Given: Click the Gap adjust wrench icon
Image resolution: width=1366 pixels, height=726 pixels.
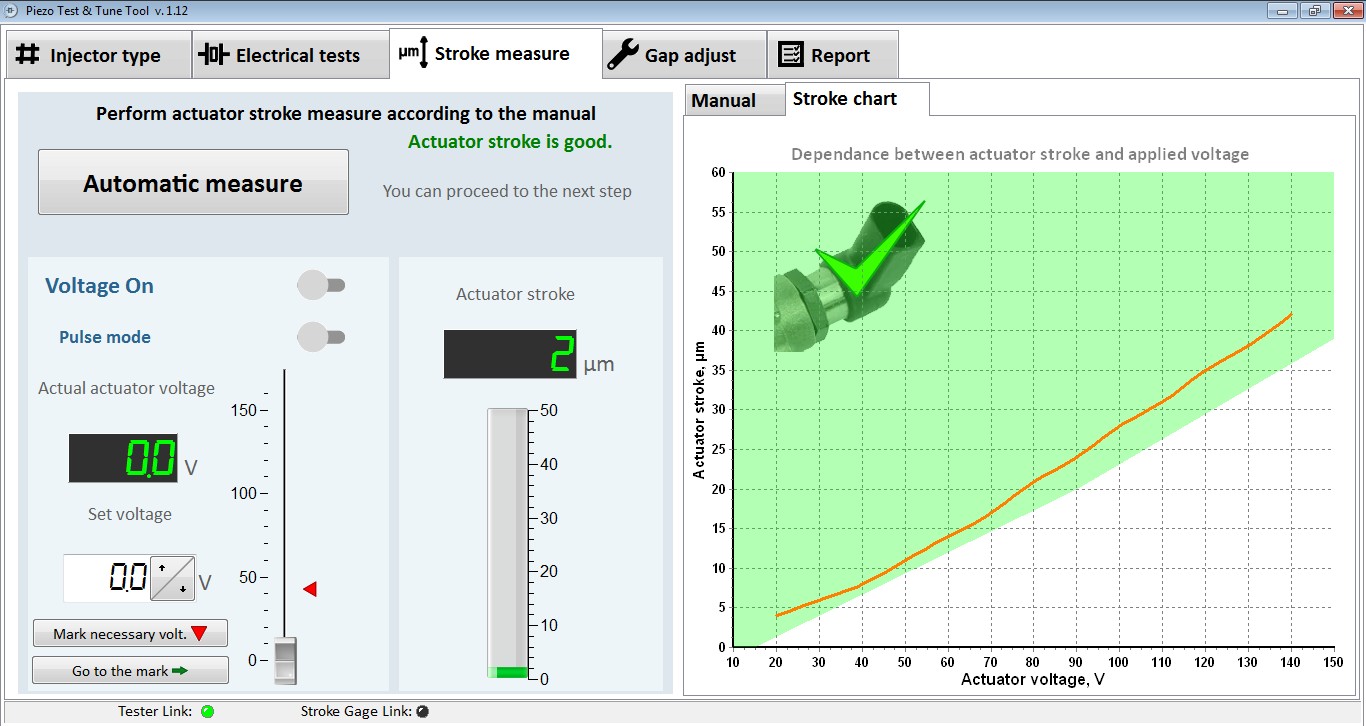Looking at the screenshot, I should coord(623,55).
